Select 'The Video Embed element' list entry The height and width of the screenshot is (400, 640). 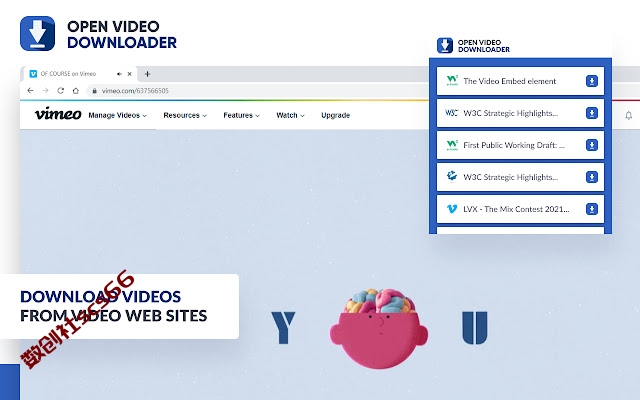pyautogui.click(x=520, y=81)
